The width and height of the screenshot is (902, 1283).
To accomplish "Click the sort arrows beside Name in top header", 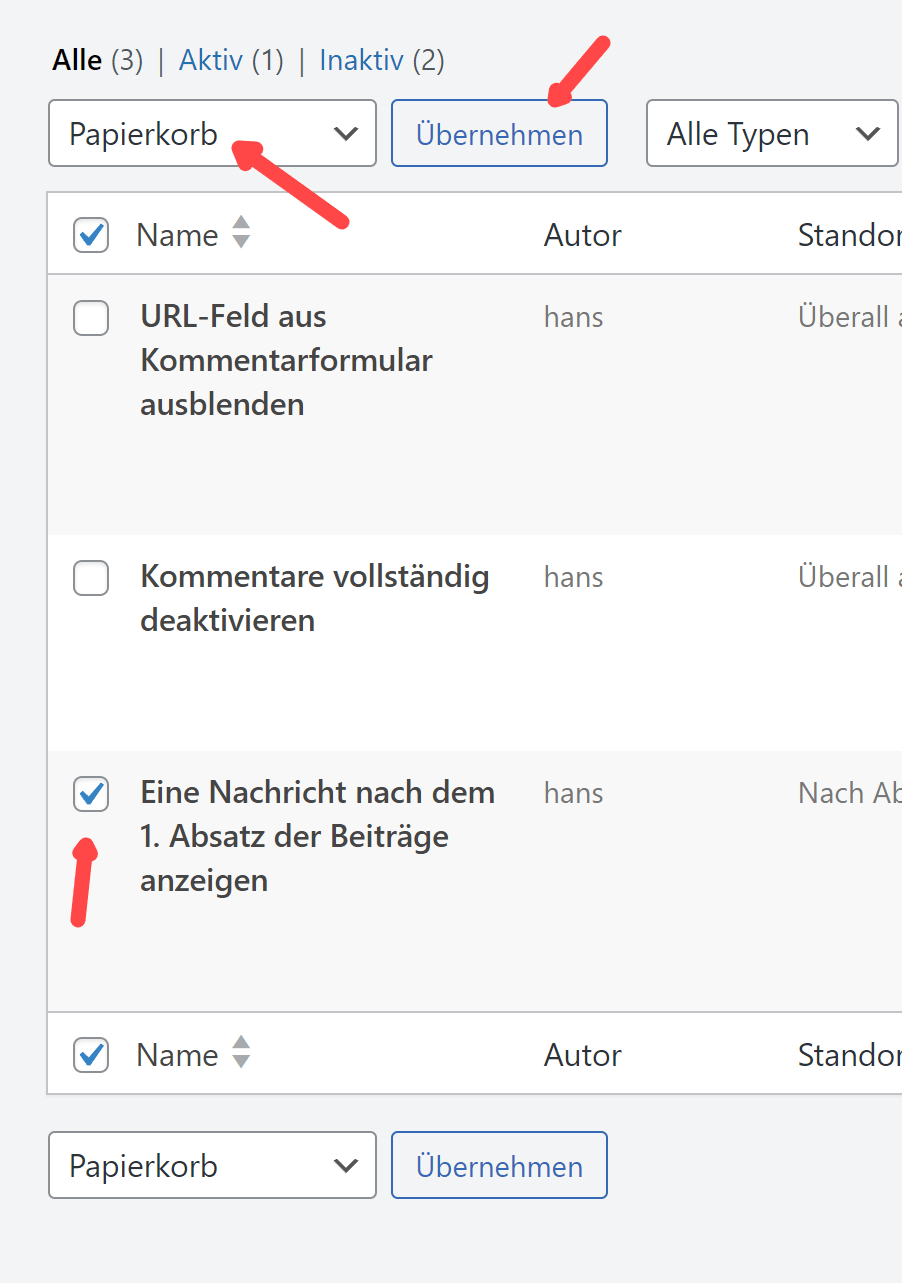I will 240,233.
